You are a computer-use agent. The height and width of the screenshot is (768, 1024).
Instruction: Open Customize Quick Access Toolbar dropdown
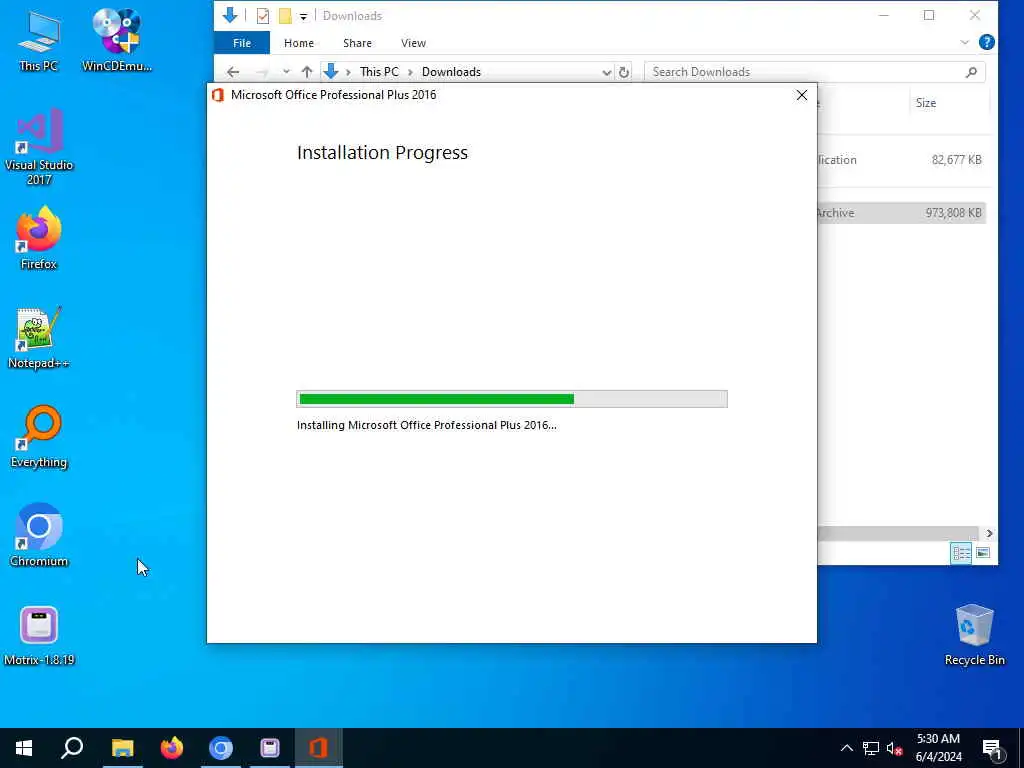pyautogui.click(x=304, y=16)
